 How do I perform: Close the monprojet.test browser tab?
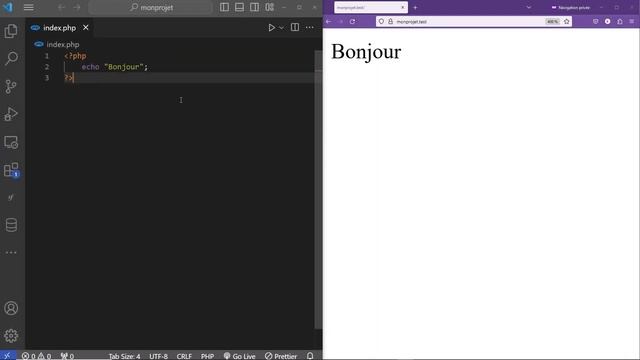click(402, 7)
